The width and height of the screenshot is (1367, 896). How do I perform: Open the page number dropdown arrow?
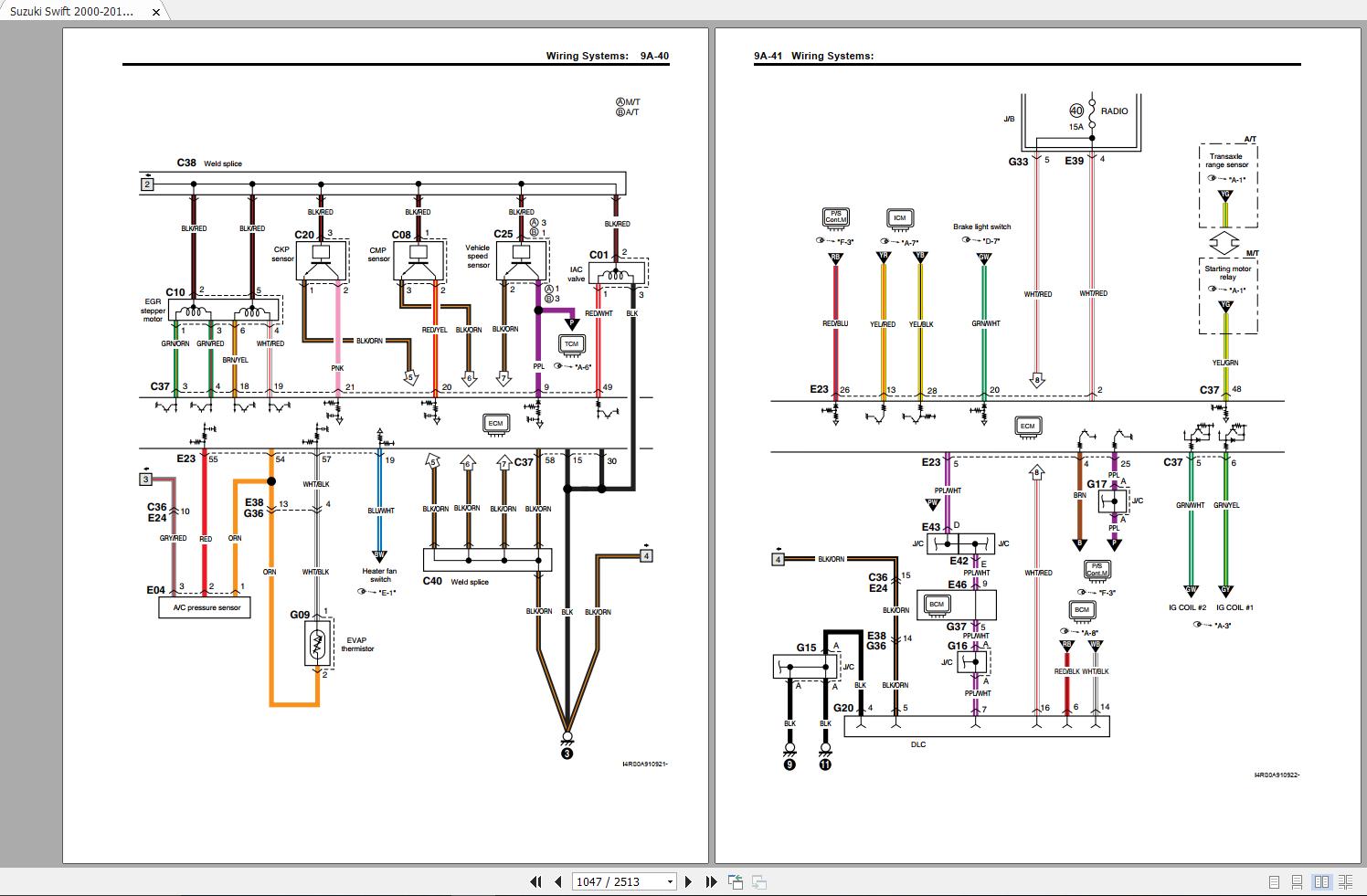(670, 881)
